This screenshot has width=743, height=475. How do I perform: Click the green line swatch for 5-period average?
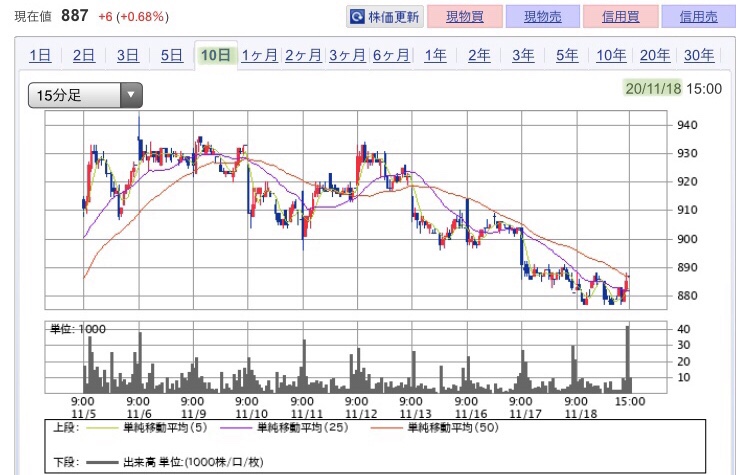click(x=100, y=428)
